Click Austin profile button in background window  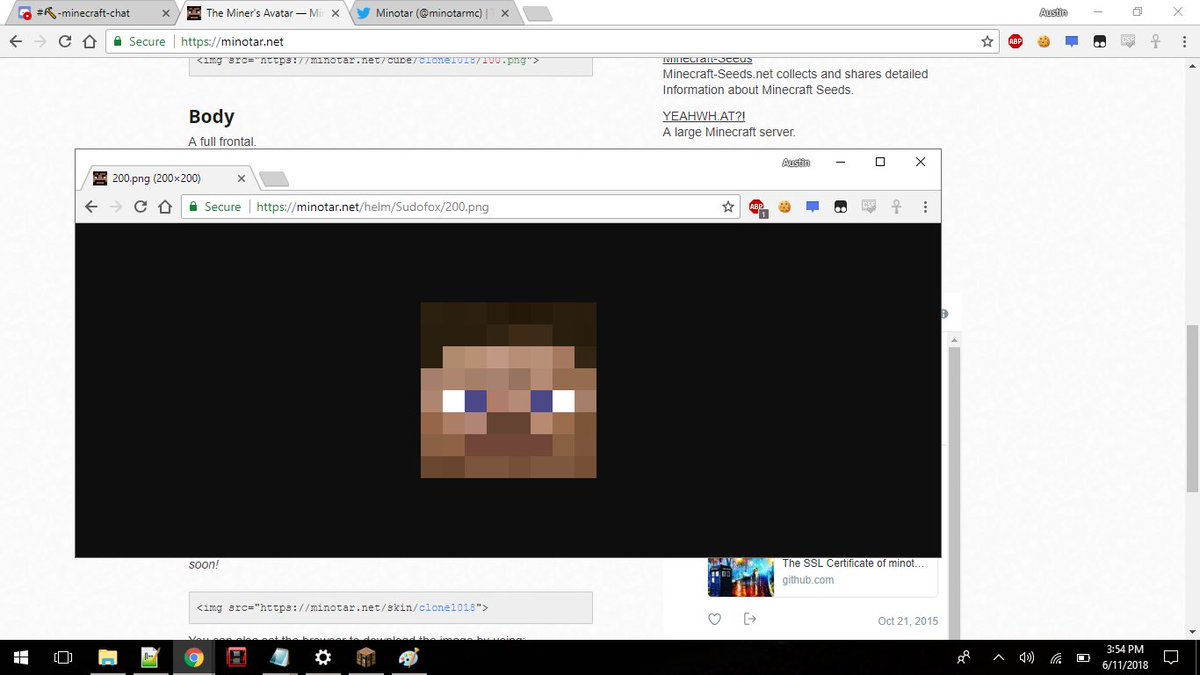point(1054,12)
